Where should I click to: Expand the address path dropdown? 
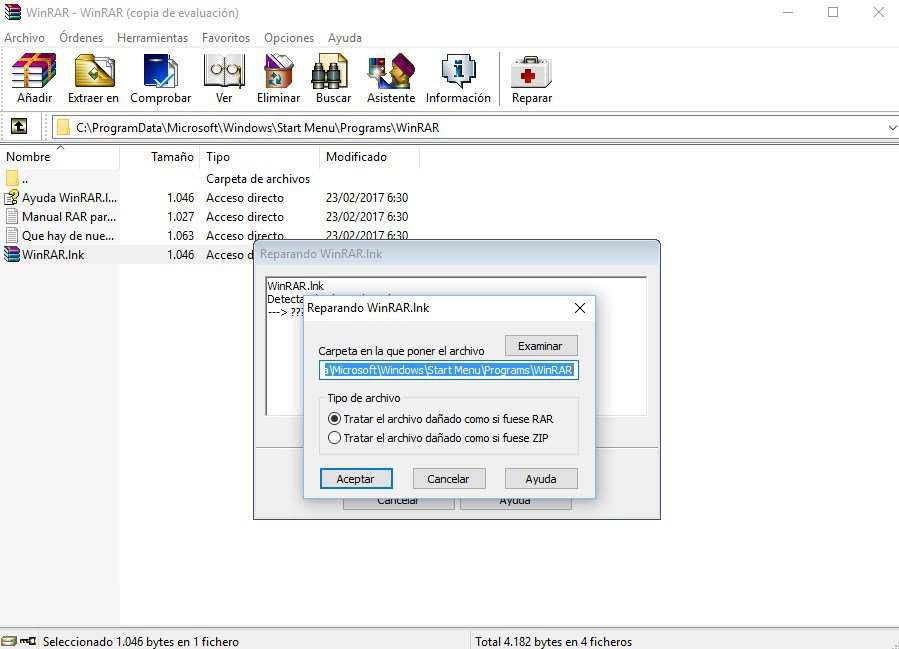click(x=891, y=128)
